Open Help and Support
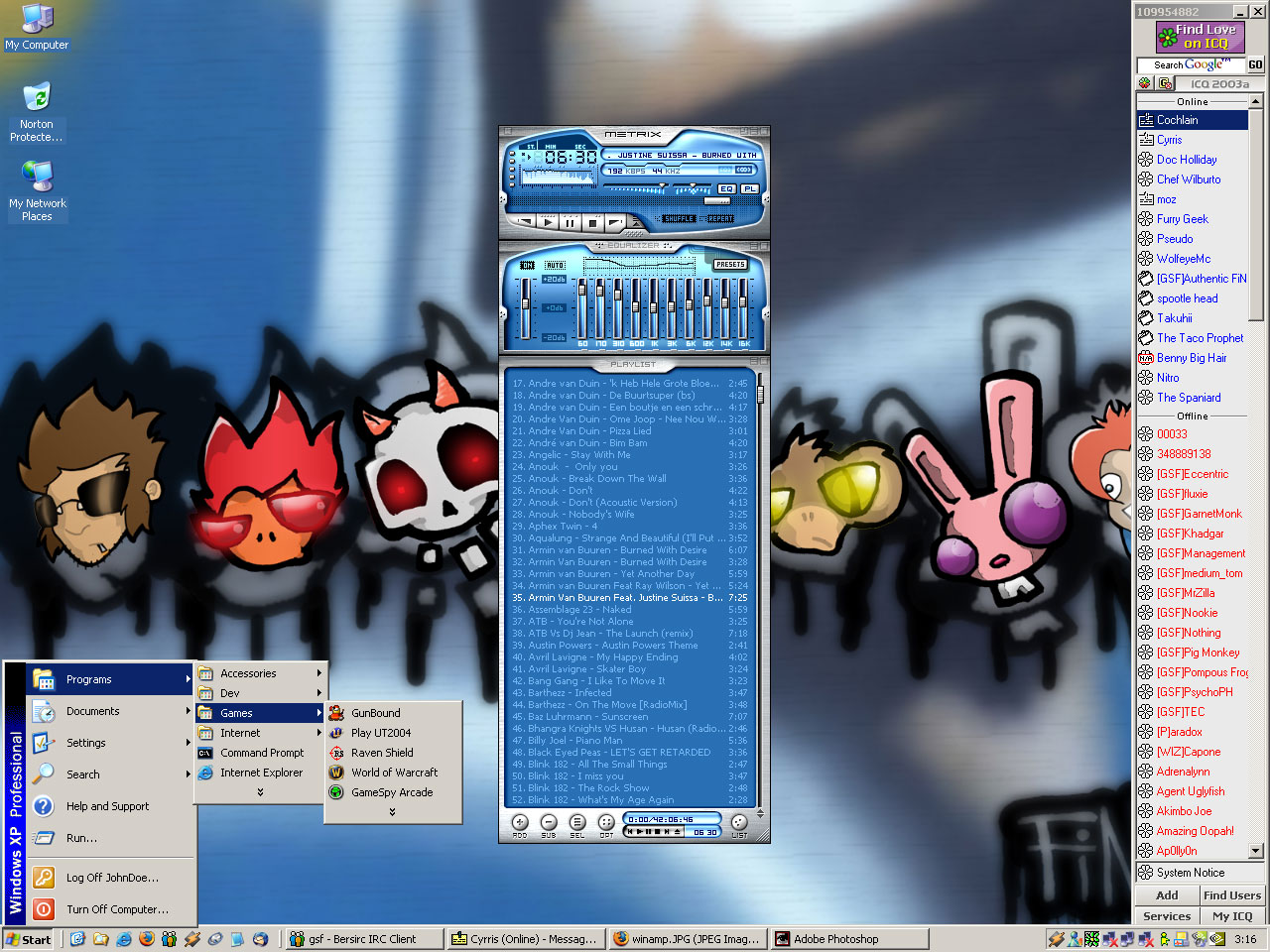Viewport: 1270px width, 952px height. point(110,806)
